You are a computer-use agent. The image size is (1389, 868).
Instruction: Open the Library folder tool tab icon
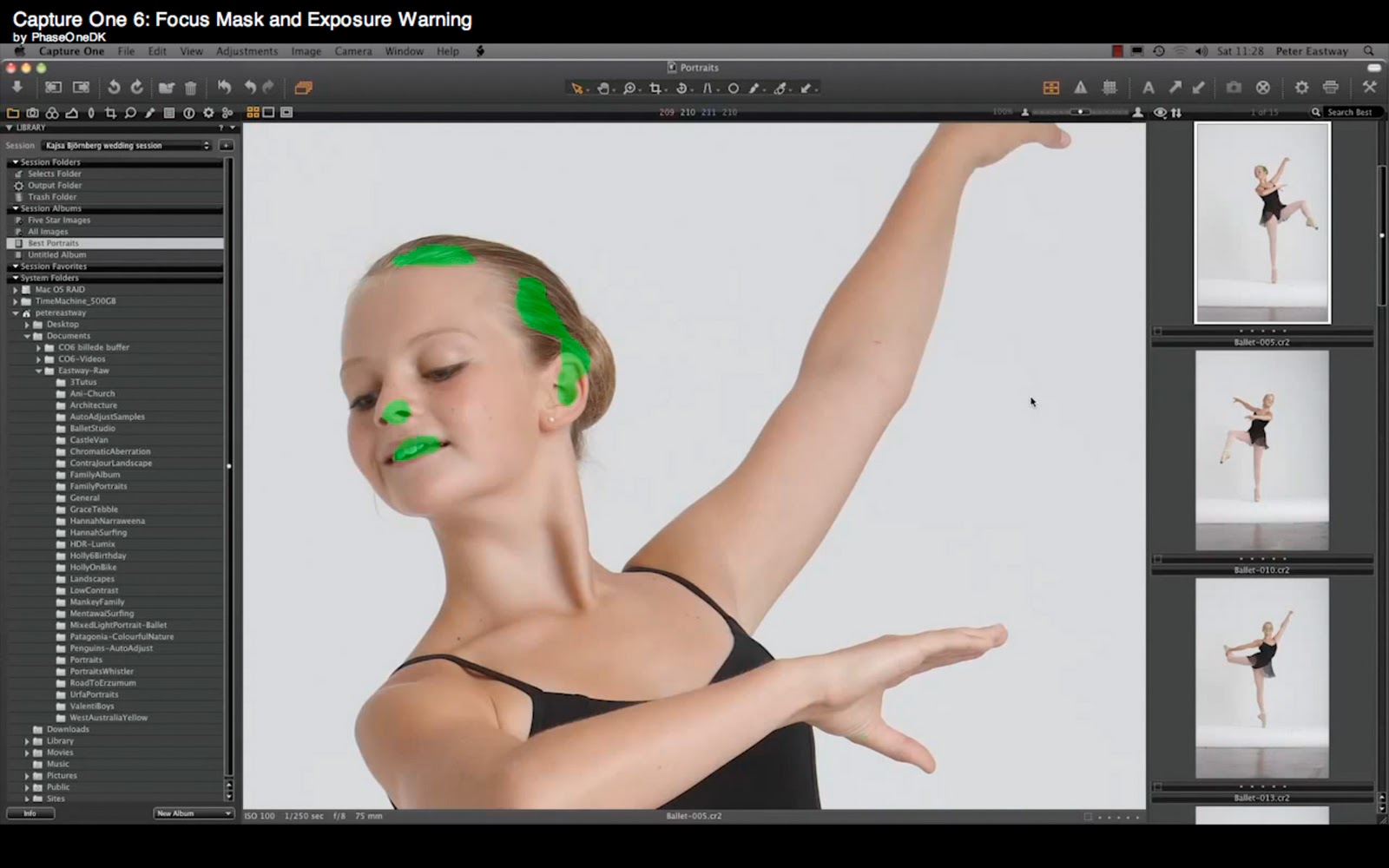coord(12,112)
